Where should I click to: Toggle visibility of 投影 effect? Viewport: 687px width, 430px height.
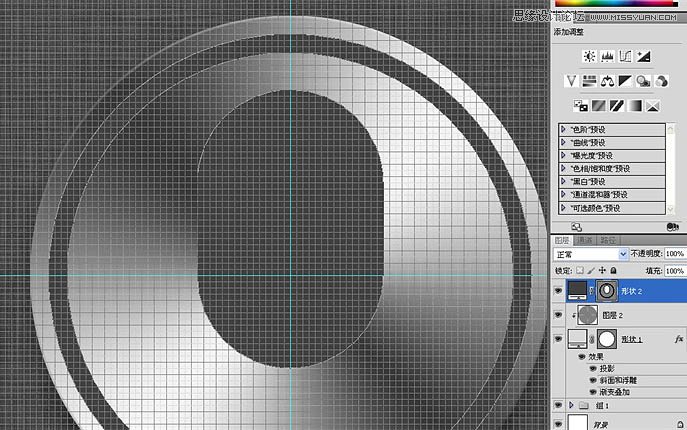click(593, 369)
